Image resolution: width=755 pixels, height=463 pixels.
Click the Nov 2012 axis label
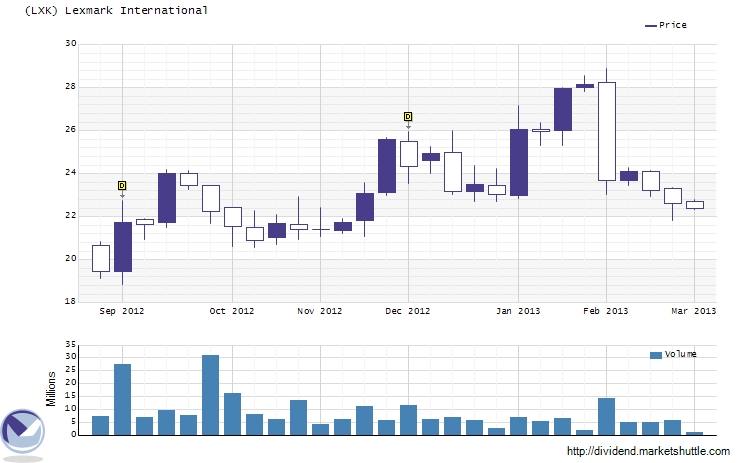coord(320,311)
